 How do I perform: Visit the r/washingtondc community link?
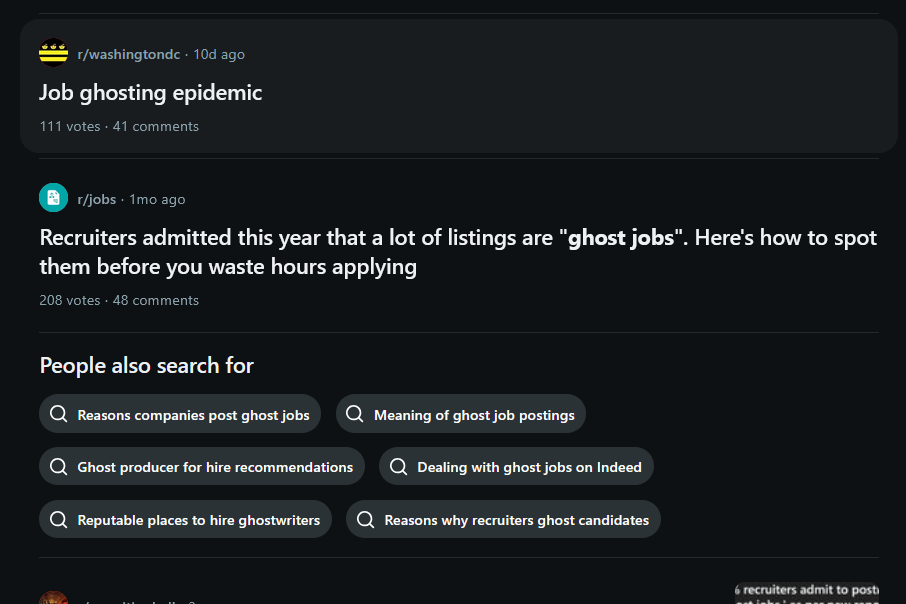pos(129,54)
